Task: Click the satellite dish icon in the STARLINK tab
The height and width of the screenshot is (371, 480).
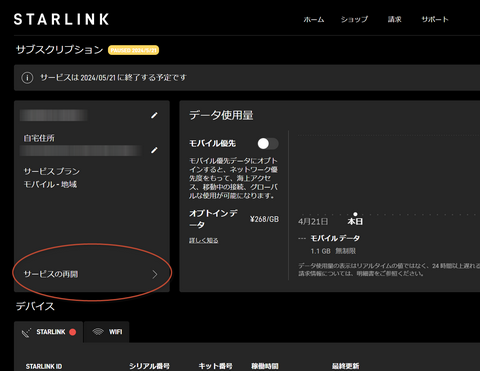Action: tap(26, 332)
